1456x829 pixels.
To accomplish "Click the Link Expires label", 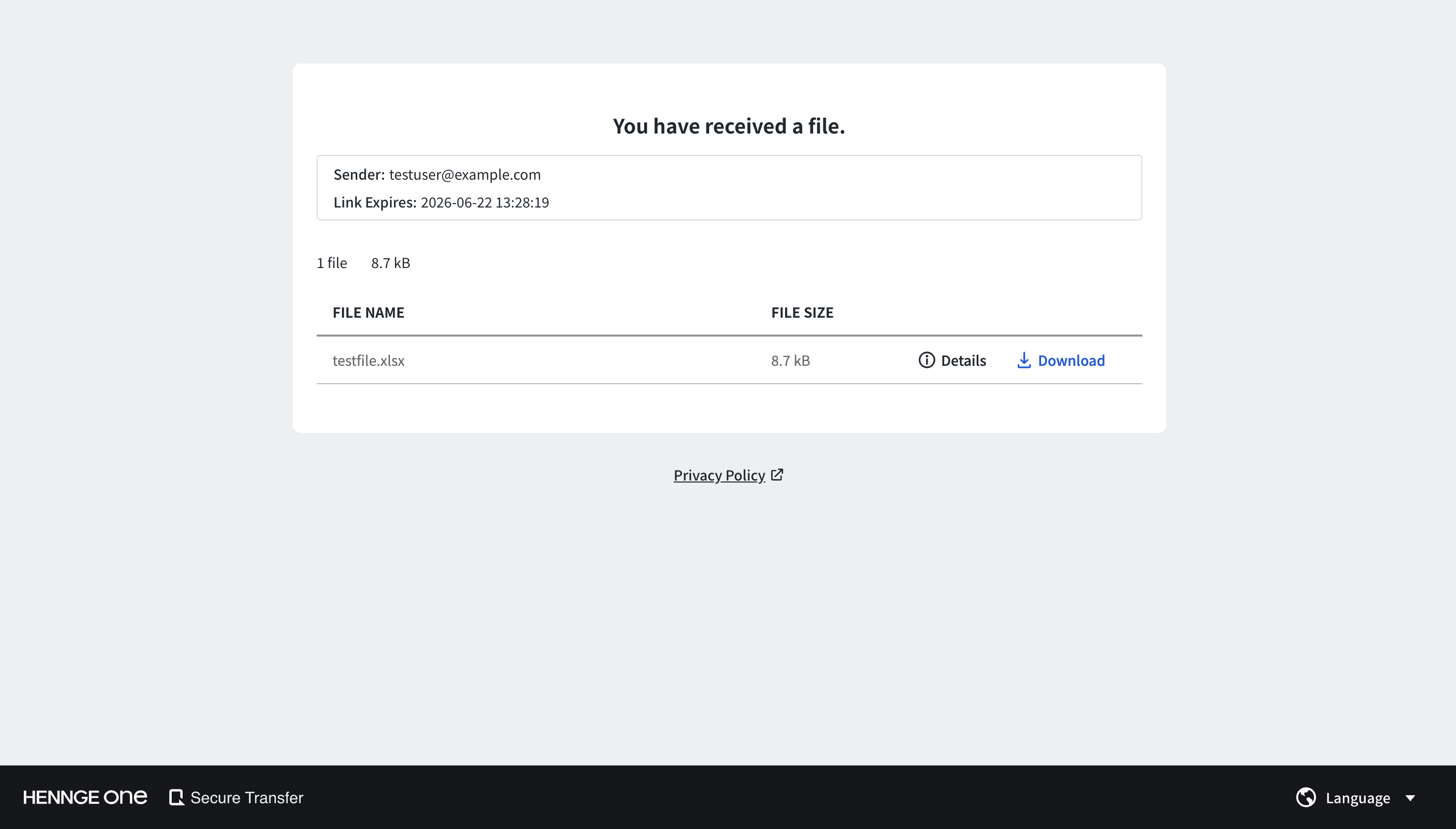I will coord(375,202).
